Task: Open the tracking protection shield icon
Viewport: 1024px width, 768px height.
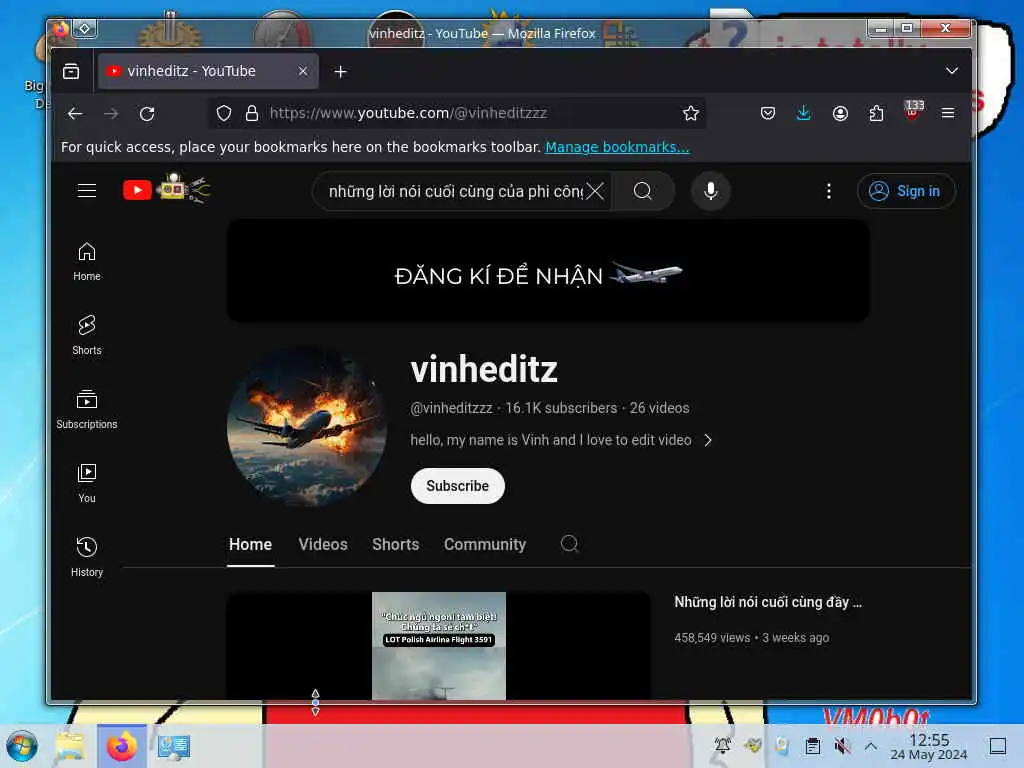Action: 224,114
